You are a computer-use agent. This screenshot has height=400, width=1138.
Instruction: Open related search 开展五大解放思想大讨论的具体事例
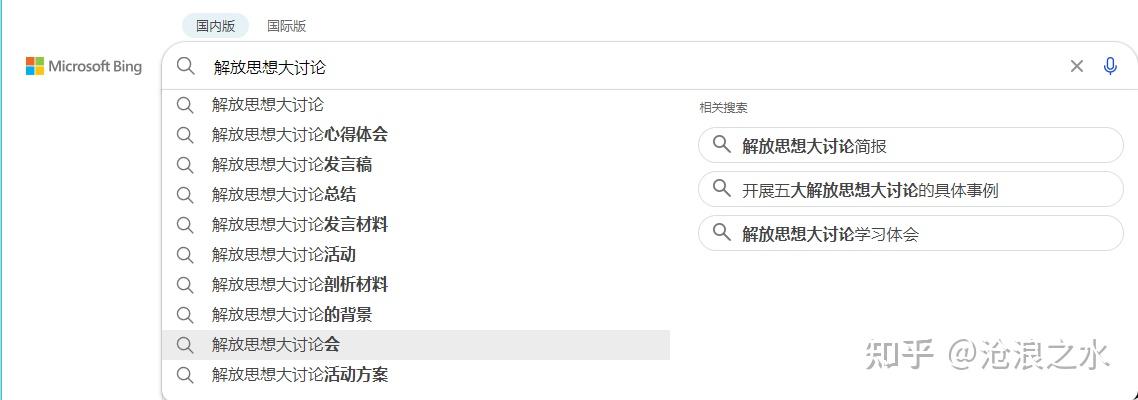pos(870,190)
